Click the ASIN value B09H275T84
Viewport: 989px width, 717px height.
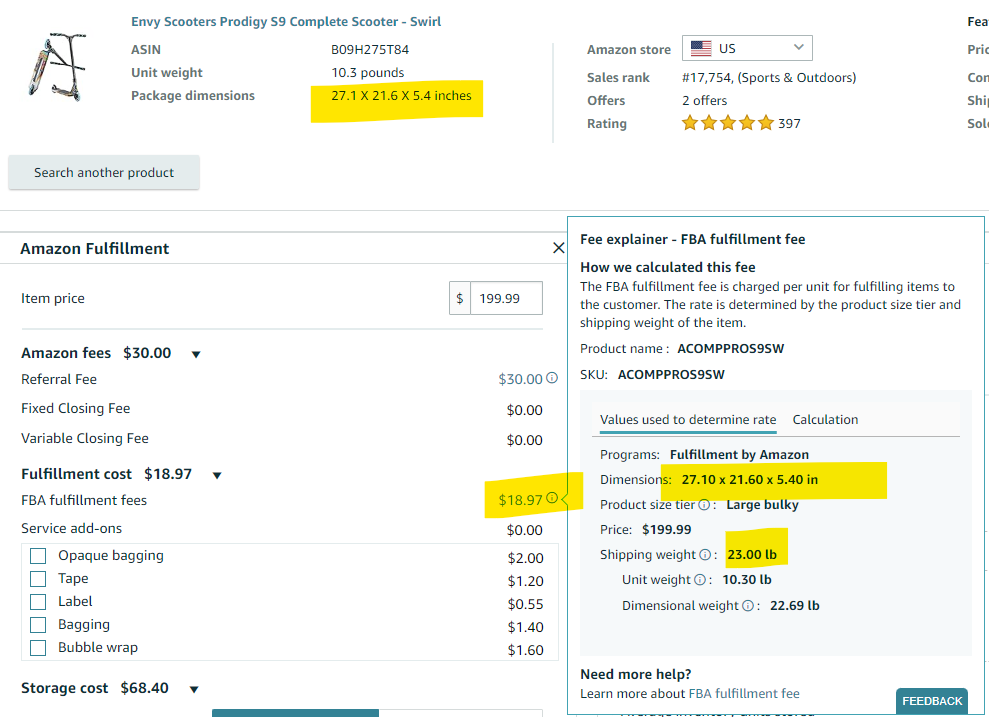pos(370,49)
